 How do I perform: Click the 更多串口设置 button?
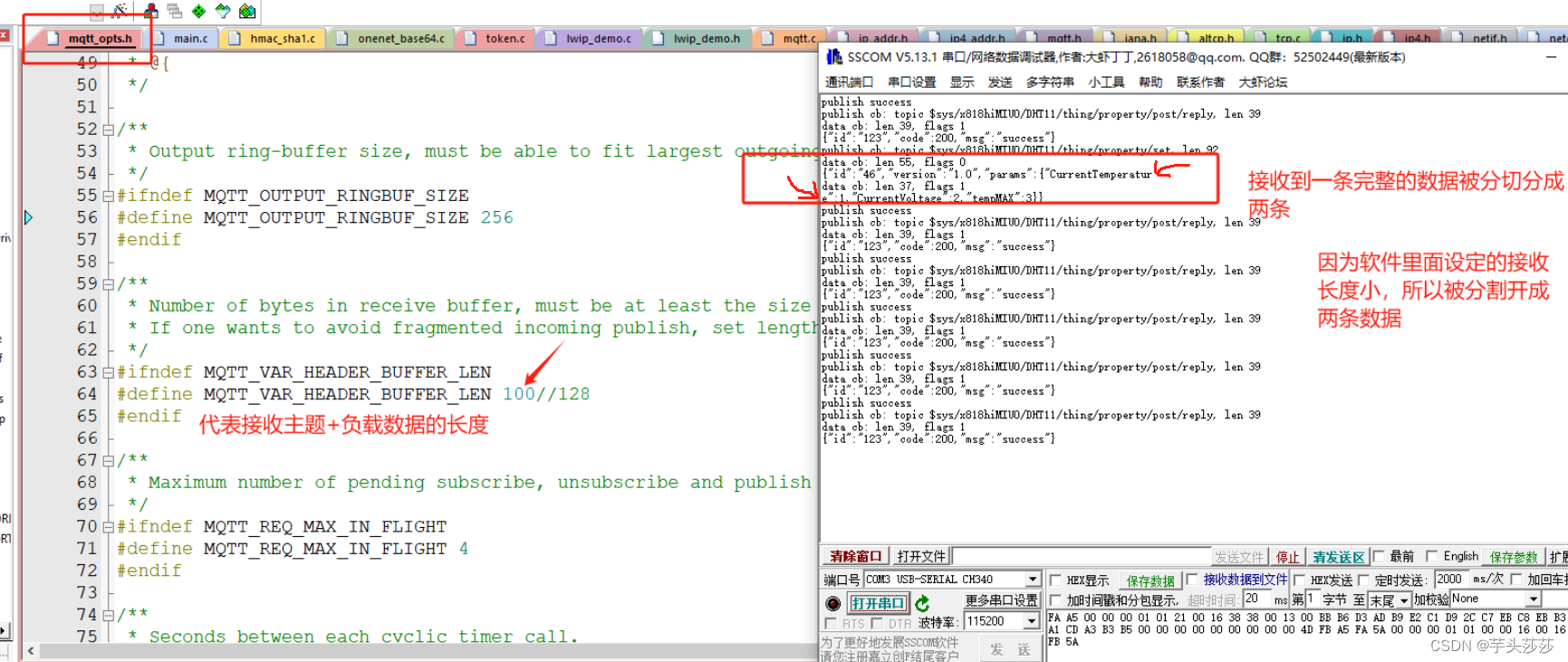tap(1001, 600)
